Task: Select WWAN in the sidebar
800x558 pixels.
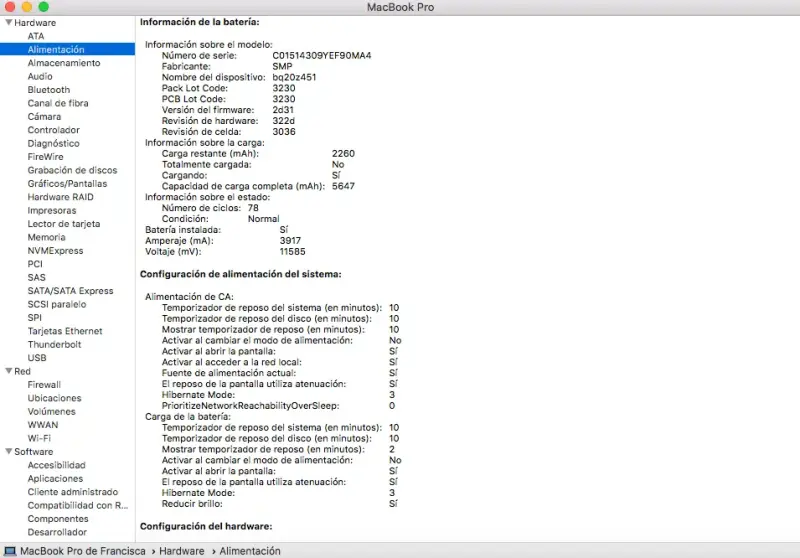Action: pyautogui.click(x=43, y=425)
